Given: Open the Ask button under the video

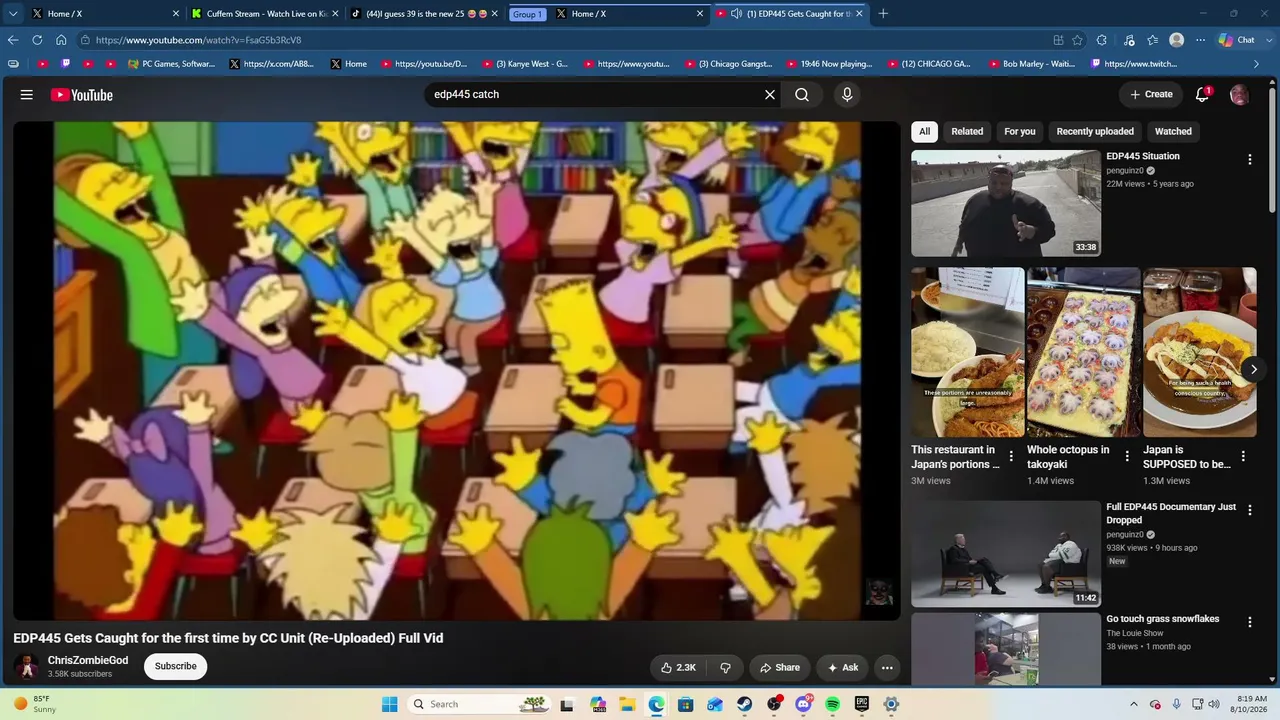Looking at the screenshot, I should (842, 668).
